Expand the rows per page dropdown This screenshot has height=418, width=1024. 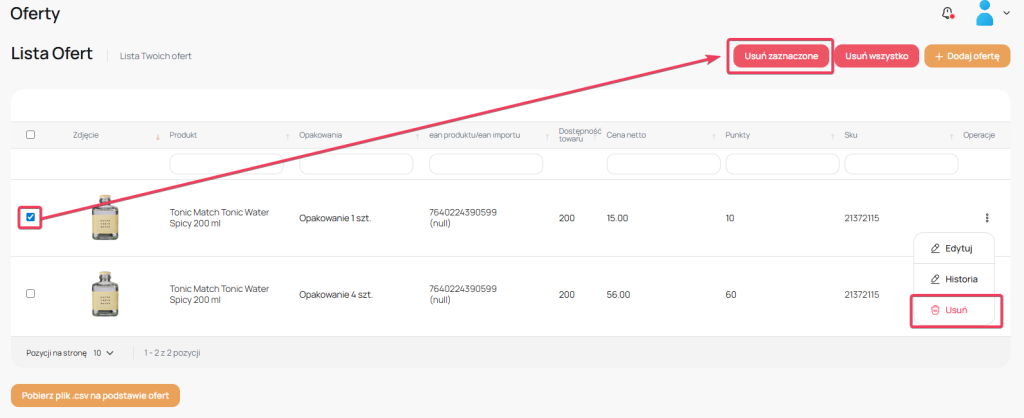(103, 353)
